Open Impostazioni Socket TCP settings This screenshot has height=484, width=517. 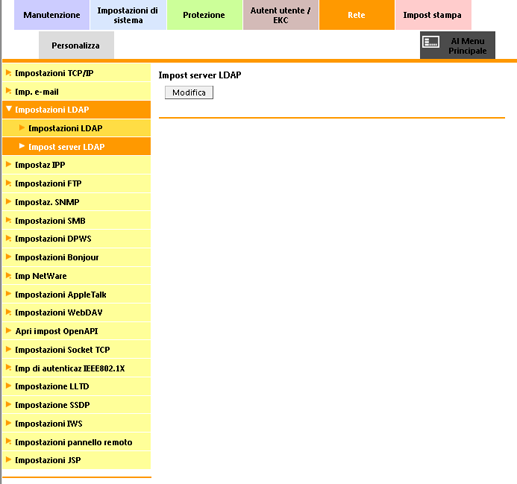pos(76,350)
